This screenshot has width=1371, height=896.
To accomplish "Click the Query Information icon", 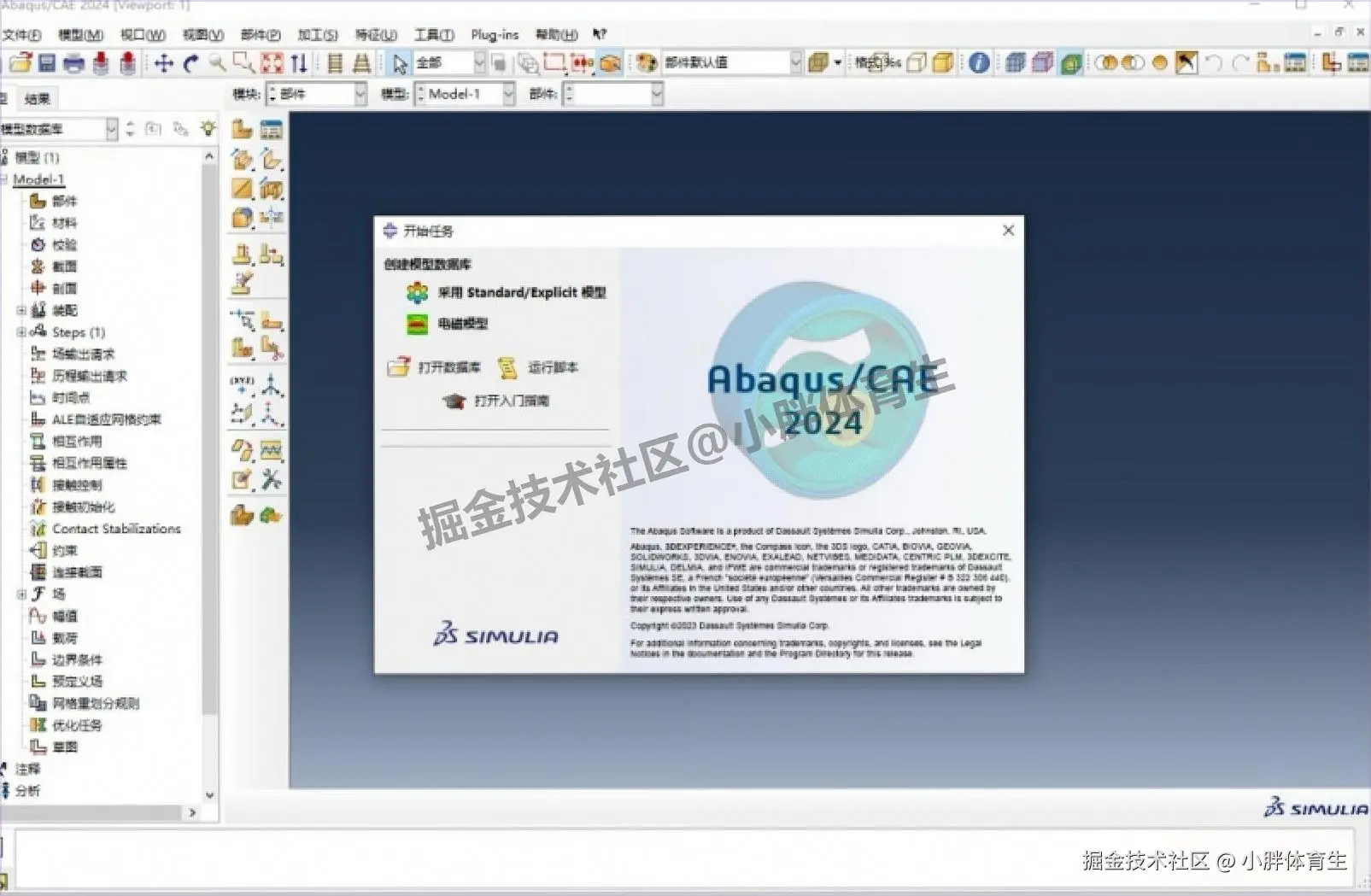I will (x=979, y=62).
